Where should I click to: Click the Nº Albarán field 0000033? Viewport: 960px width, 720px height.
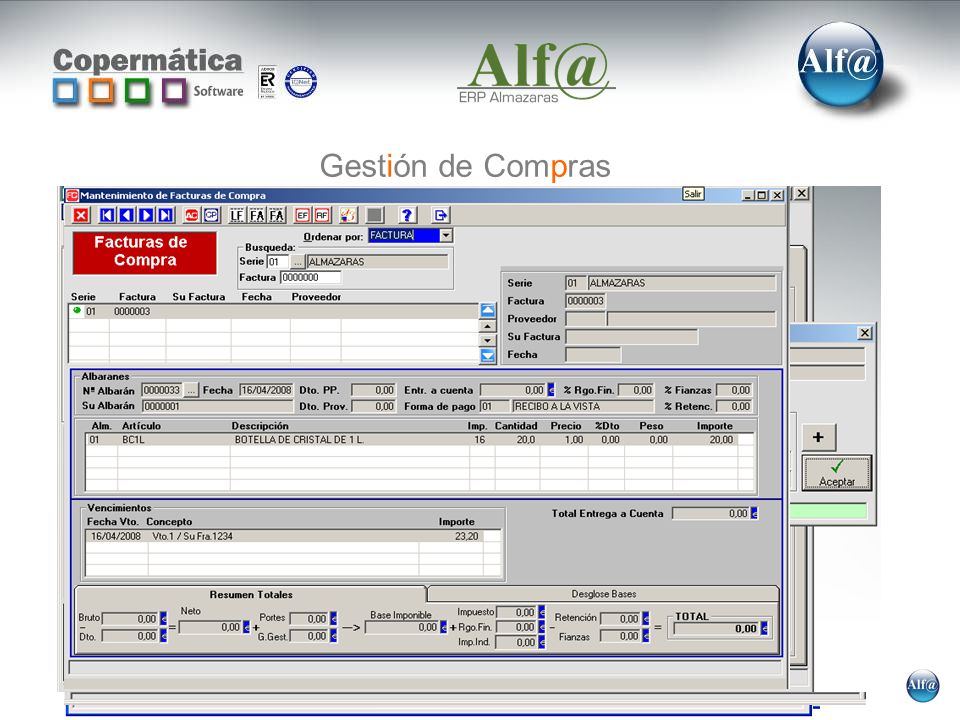tap(162, 390)
